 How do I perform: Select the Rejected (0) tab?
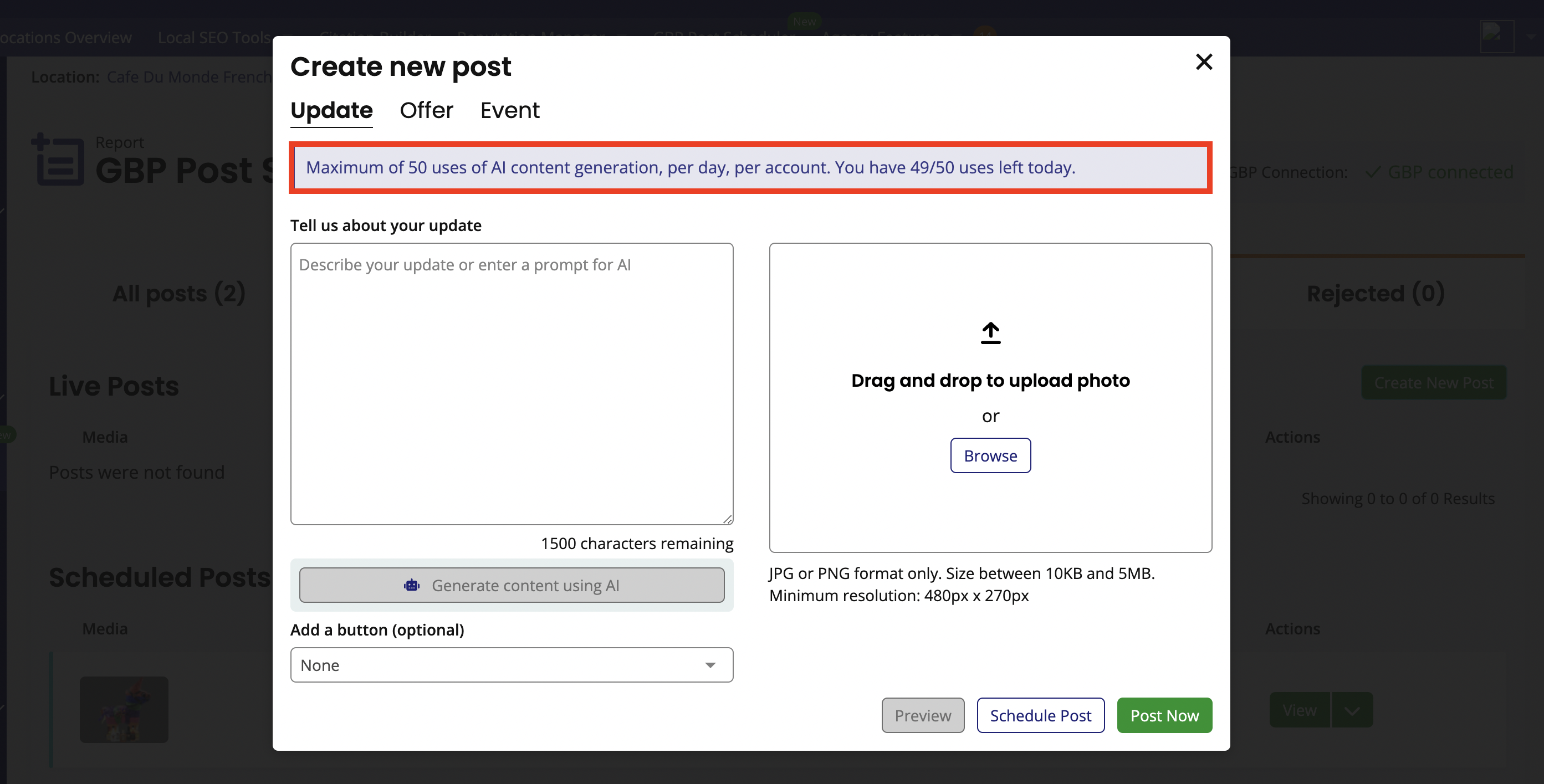click(1376, 293)
